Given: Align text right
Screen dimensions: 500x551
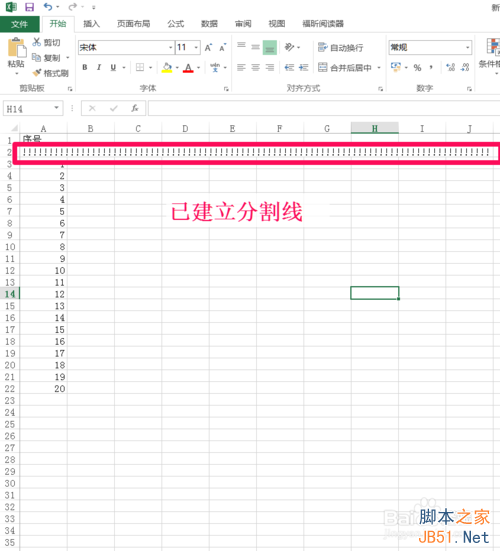Looking at the screenshot, I should [270, 67].
